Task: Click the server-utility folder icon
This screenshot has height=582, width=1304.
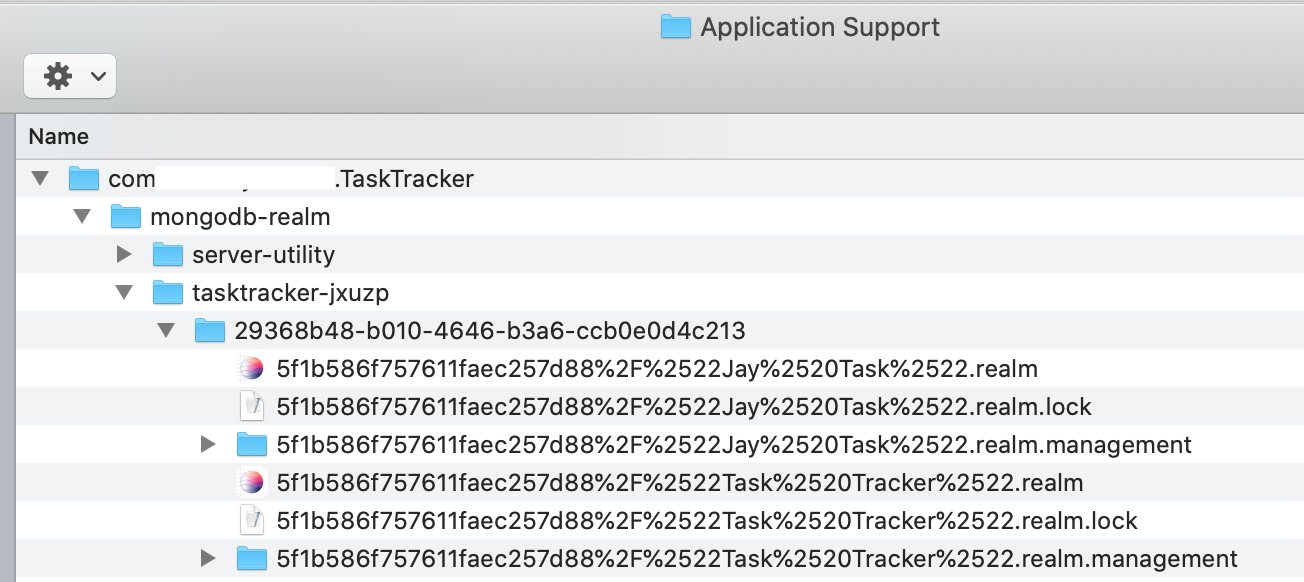Action: tap(168, 255)
